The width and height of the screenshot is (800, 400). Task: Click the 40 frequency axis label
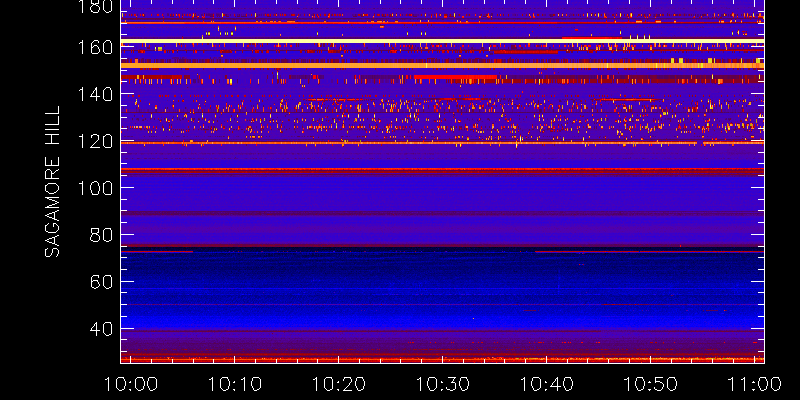tap(102, 329)
